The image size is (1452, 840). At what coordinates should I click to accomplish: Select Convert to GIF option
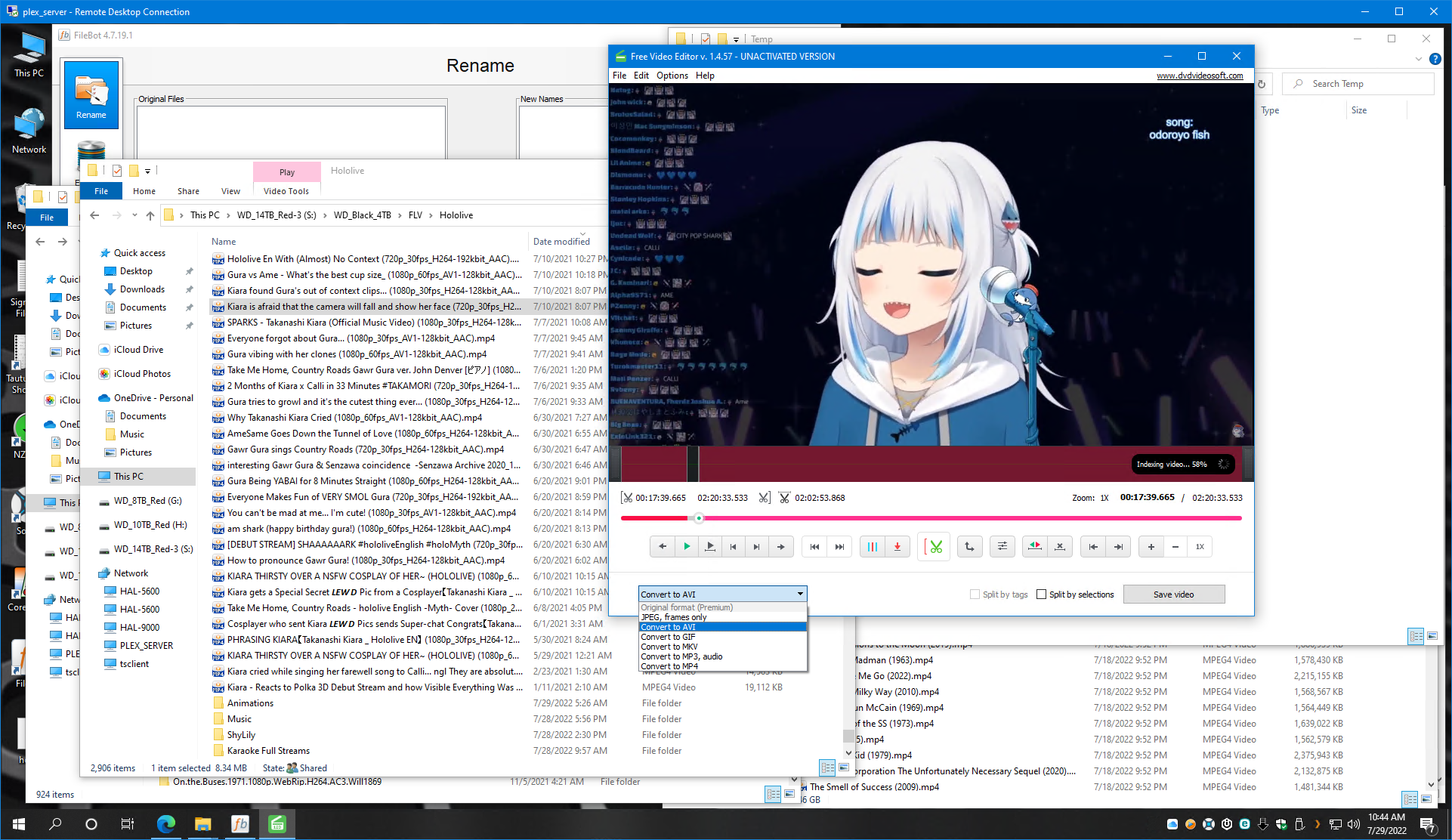(668, 637)
